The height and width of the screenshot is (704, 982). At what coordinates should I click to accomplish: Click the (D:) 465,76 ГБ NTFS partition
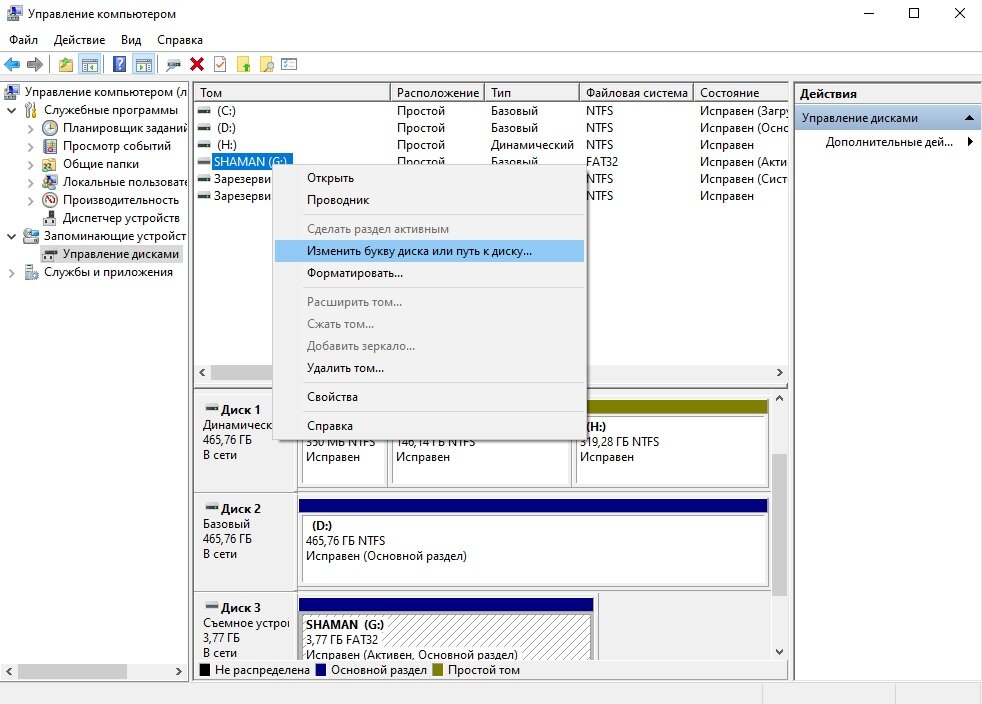tap(534, 549)
